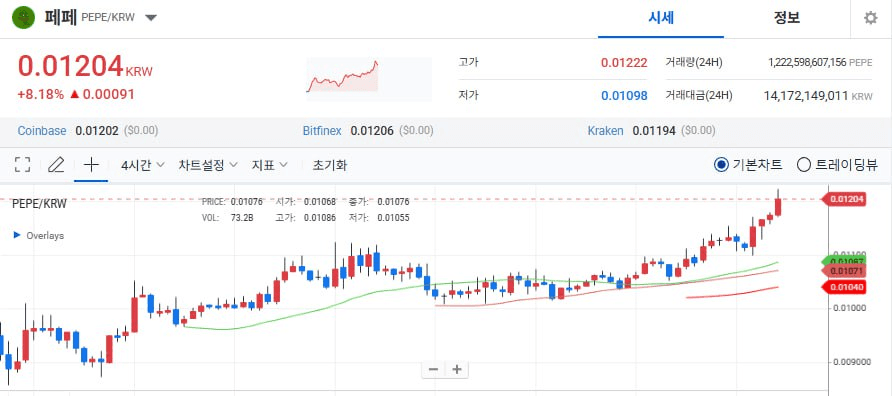Switch to the 정보 tab
Viewport: 892px width, 396px height.
click(x=787, y=18)
